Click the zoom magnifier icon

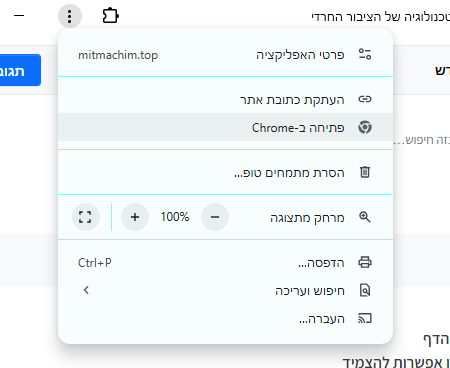[x=365, y=217]
